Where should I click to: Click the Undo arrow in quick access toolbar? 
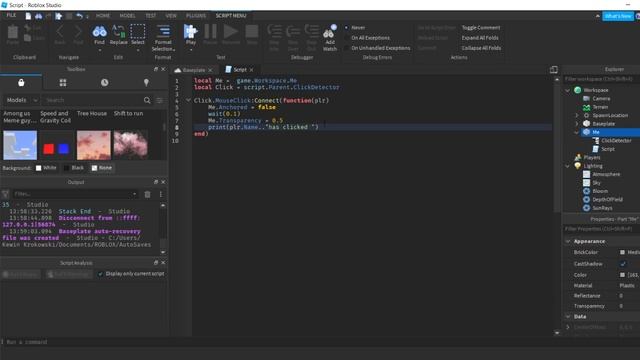(x=79, y=16)
